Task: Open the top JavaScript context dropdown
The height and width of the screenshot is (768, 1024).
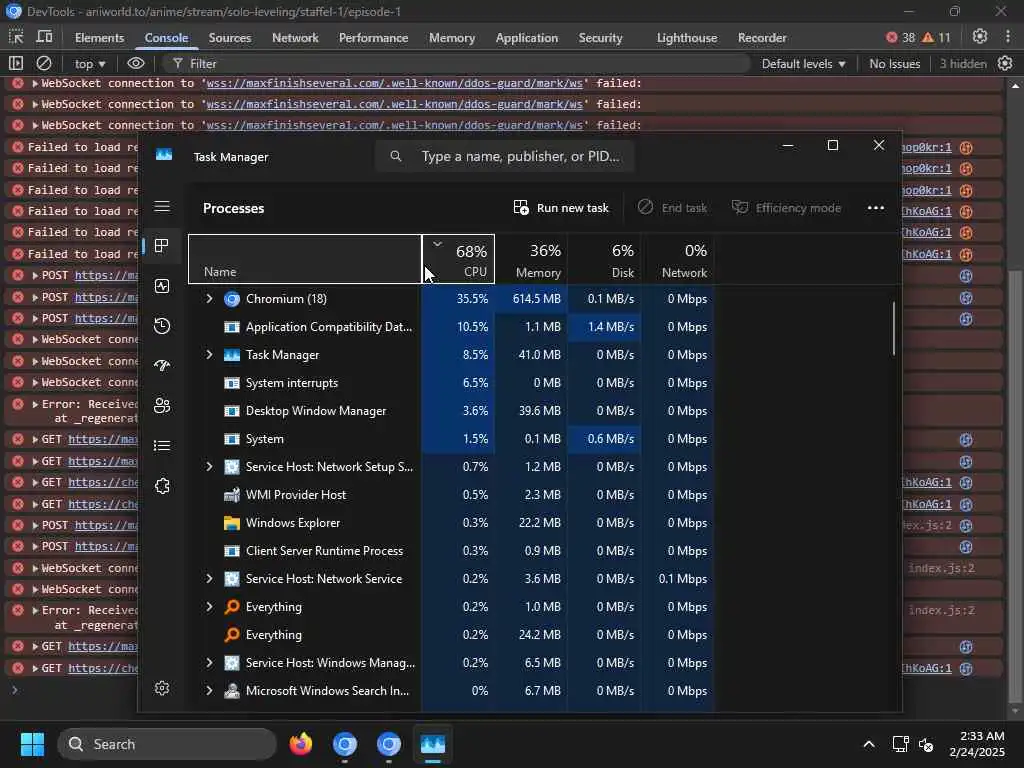Action: coord(89,63)
